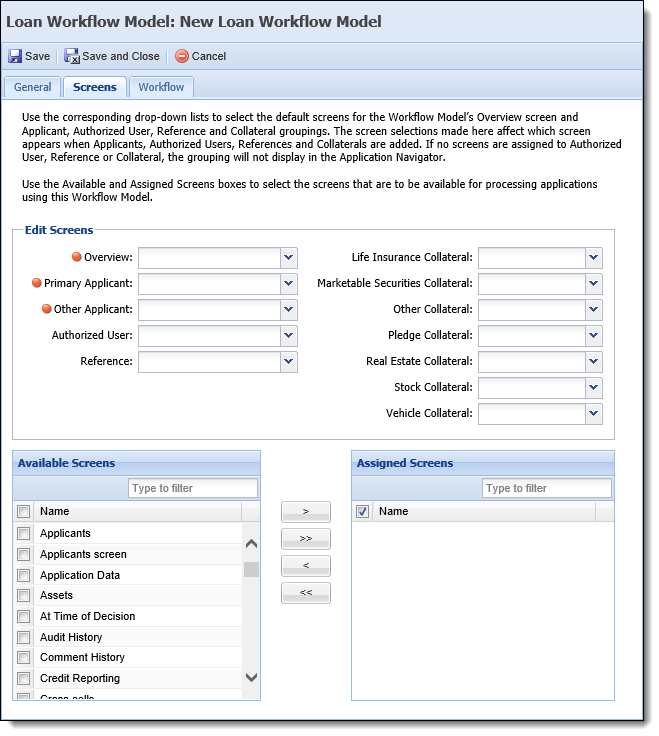
Task: Select the 'Credit Reporting' row text
Action: point(80,679)
